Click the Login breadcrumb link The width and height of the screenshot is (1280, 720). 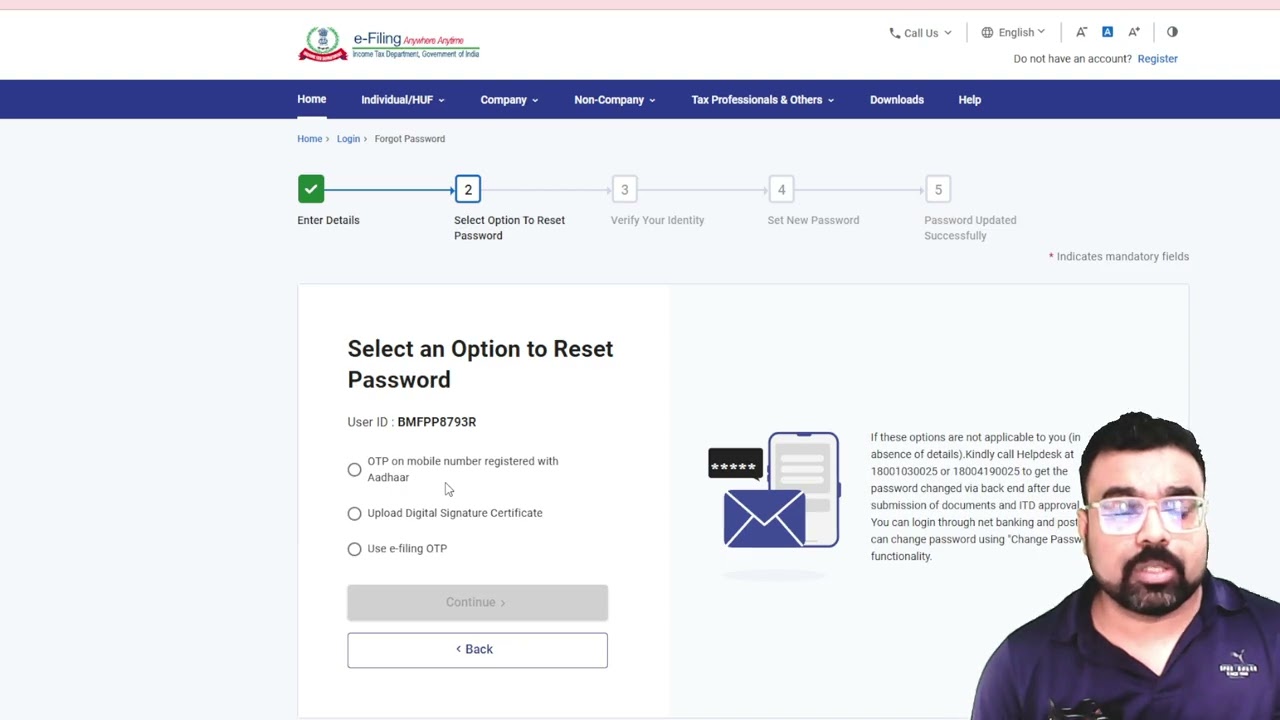point(348,139)
